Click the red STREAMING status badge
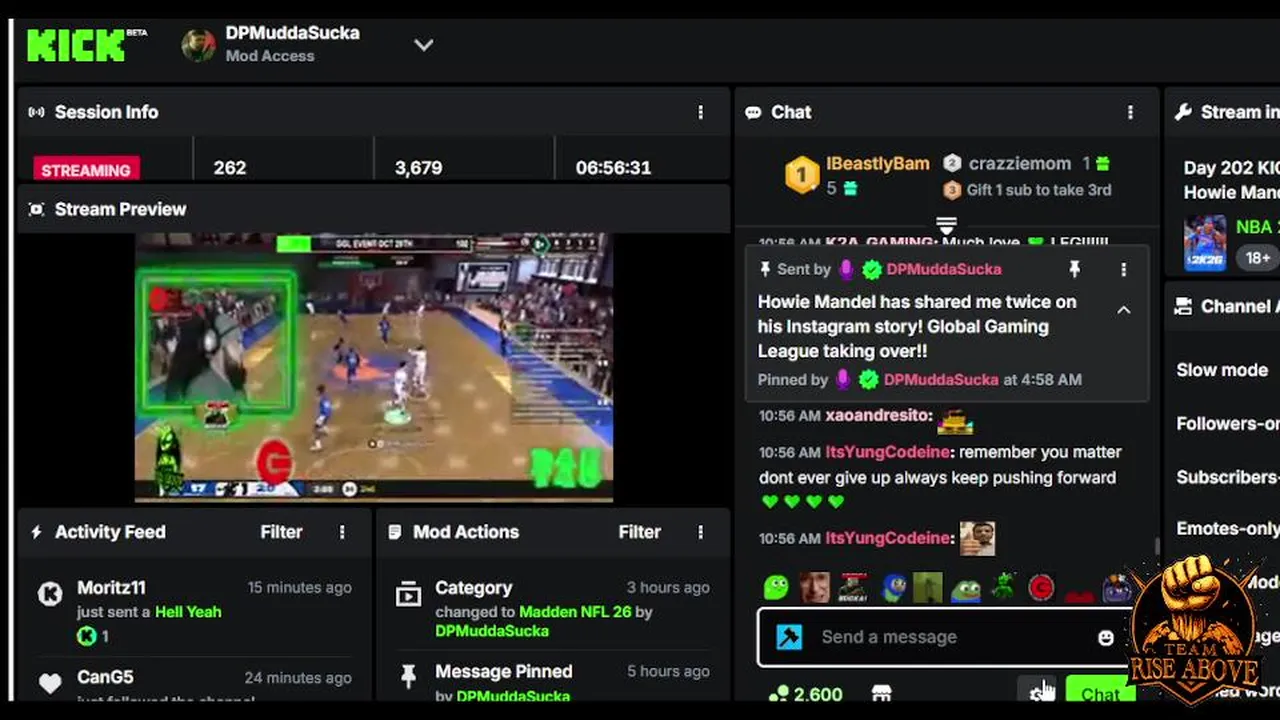1280x720 pixels. click(x=86, y=169)
